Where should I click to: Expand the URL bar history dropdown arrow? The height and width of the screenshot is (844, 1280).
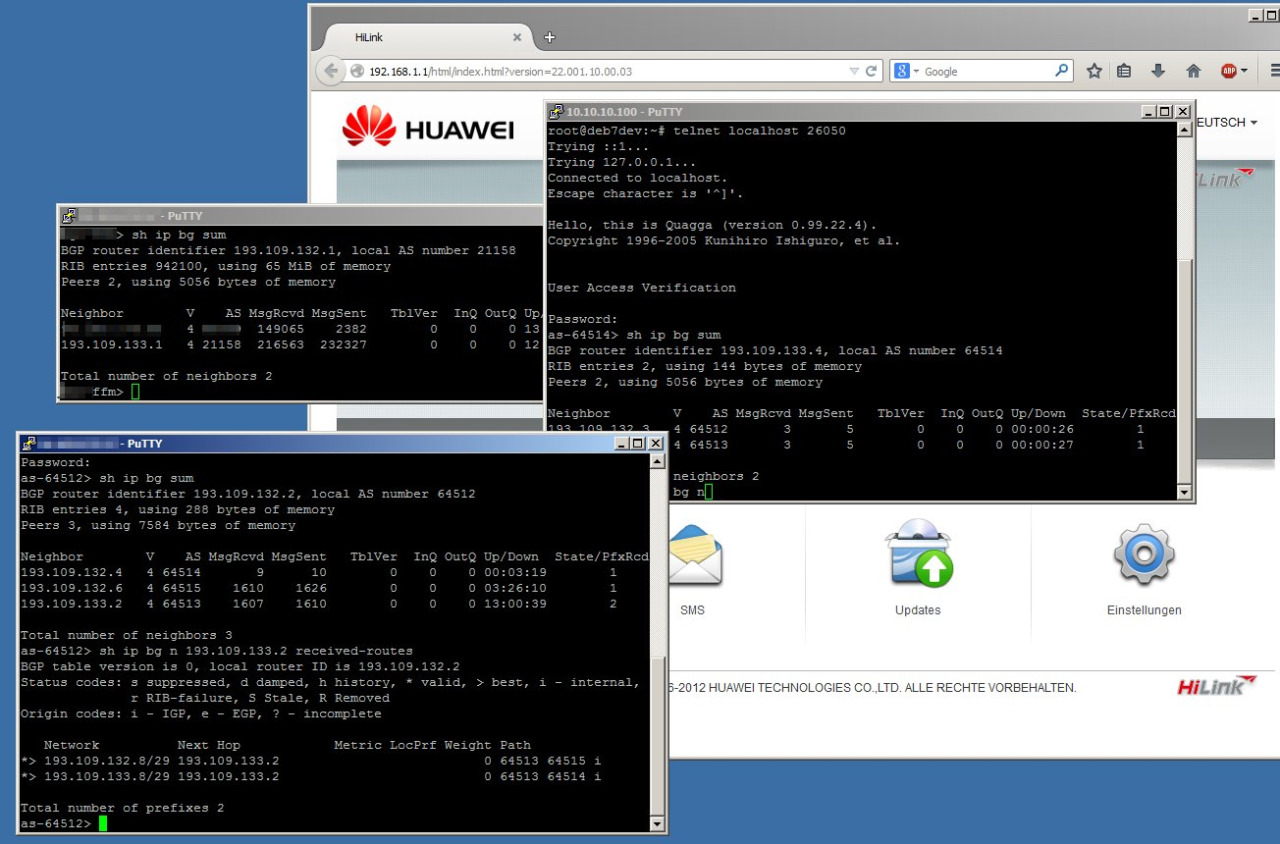coord(853,71)
